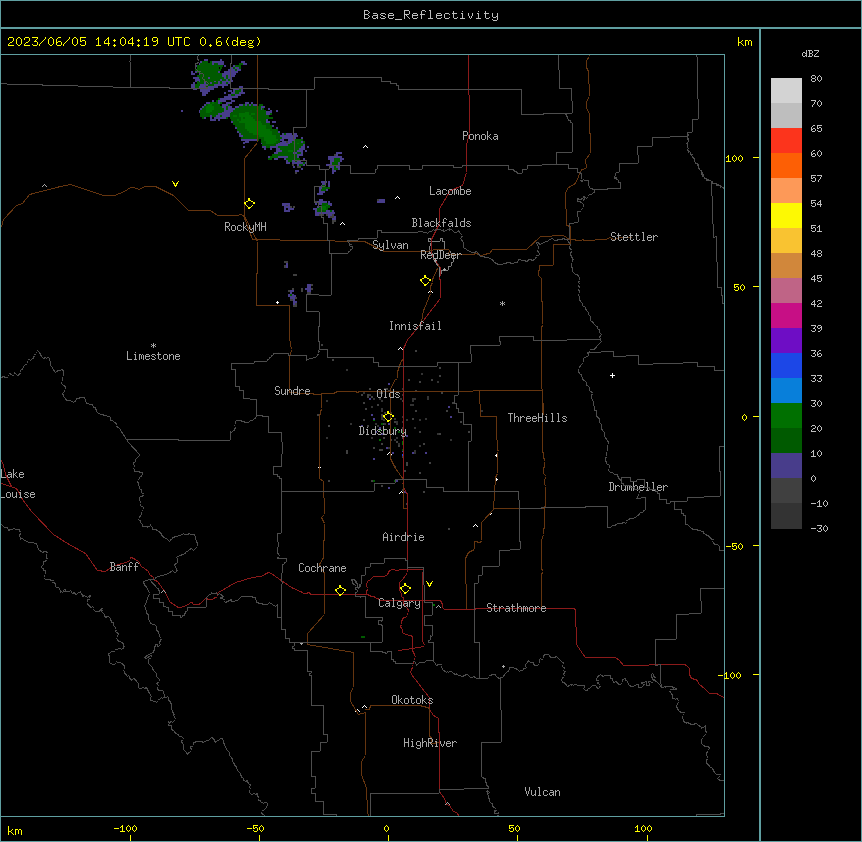
Task: Click the Limestone label
Action: (153, 356)
